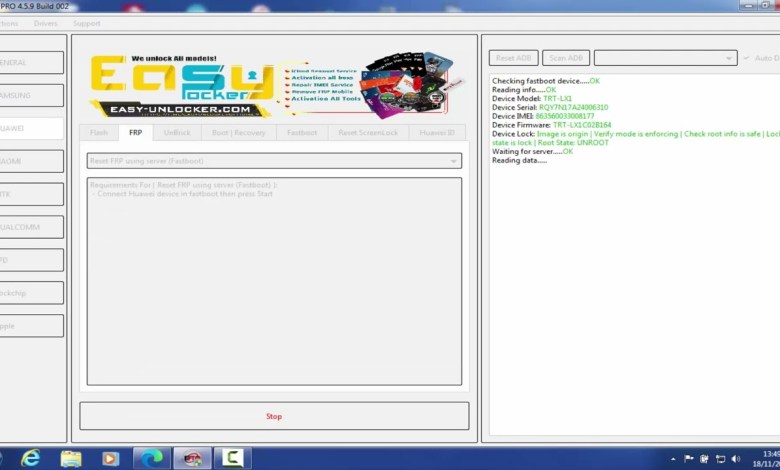Open the Reset ScreenLock tab

point(367,132)
